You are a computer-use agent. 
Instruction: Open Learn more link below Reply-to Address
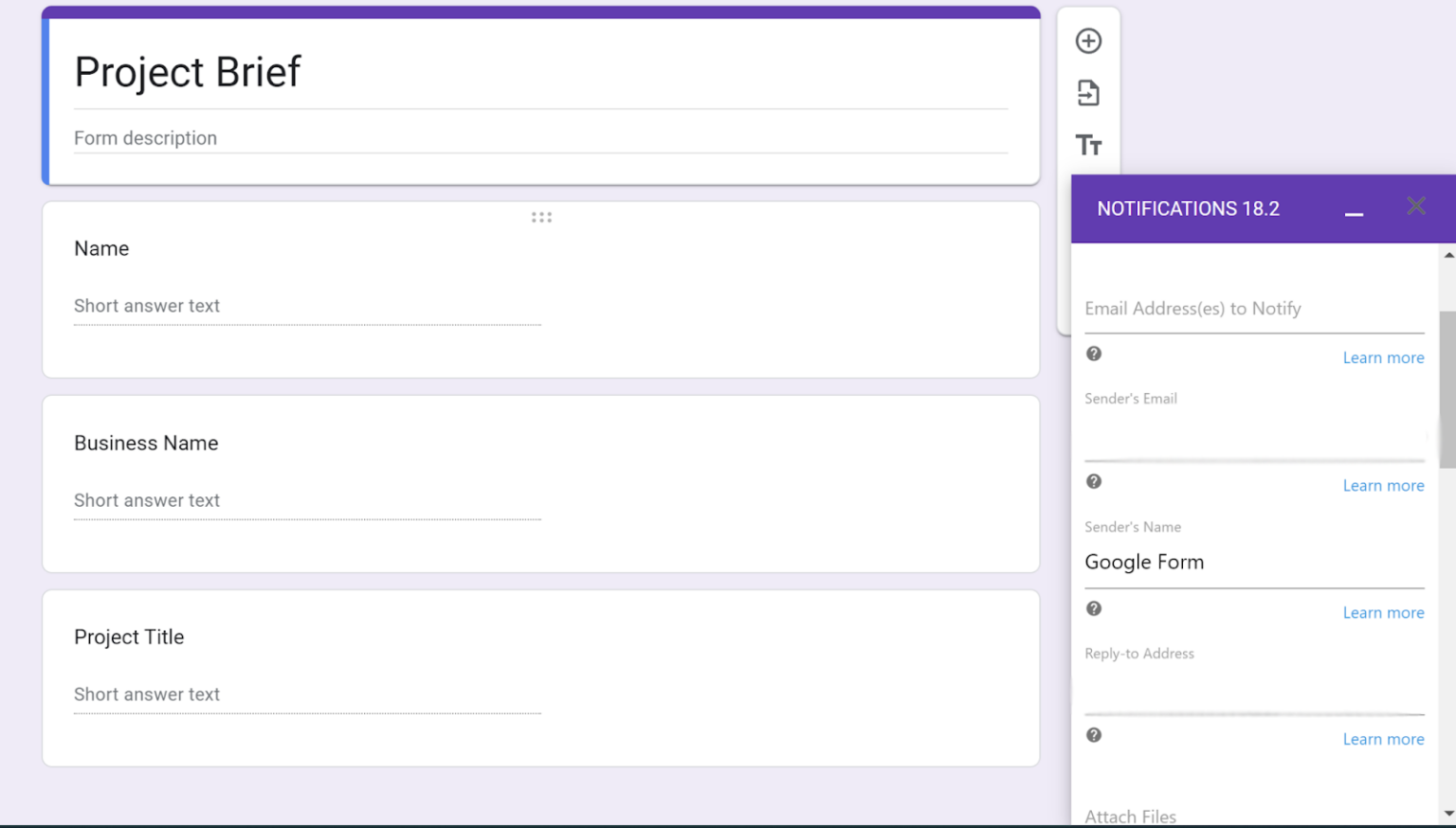pos(1383,740)
